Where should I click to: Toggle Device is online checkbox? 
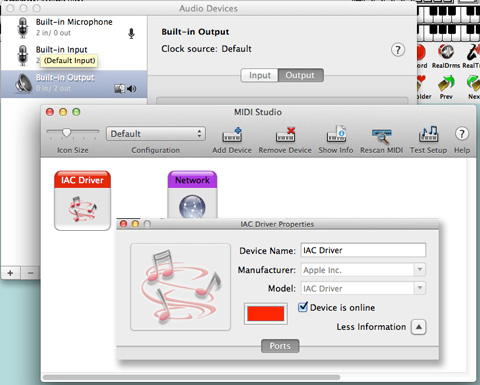(x=303, y=306)
